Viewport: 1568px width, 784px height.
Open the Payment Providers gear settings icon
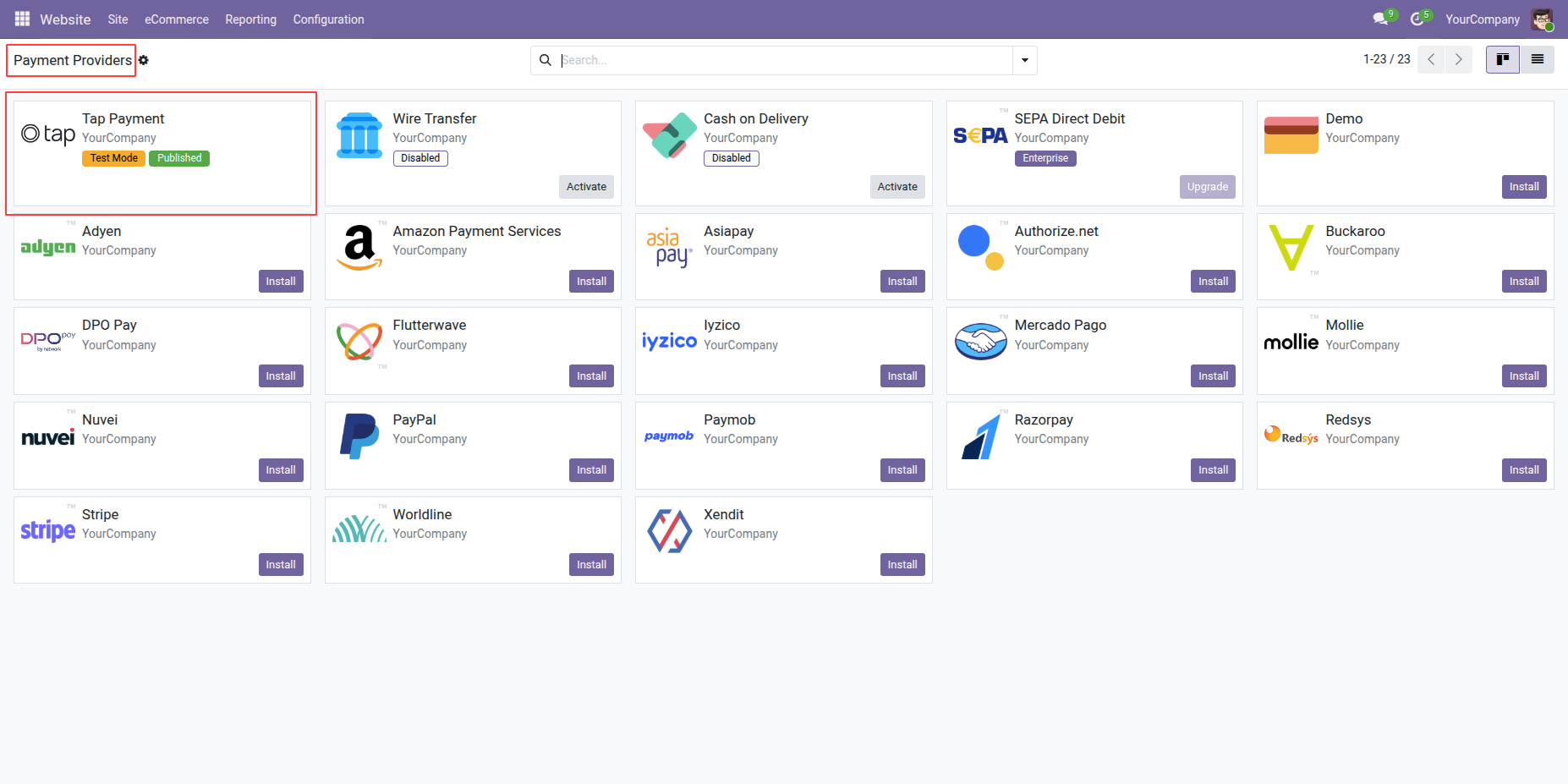pos(144,60)
